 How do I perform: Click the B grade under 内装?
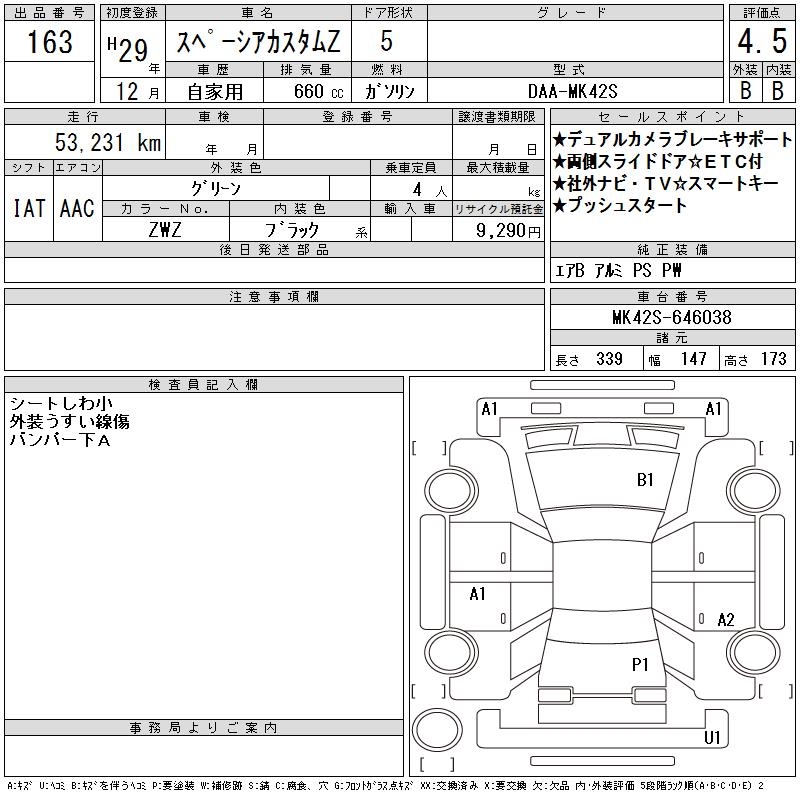[x=778, y=91]
